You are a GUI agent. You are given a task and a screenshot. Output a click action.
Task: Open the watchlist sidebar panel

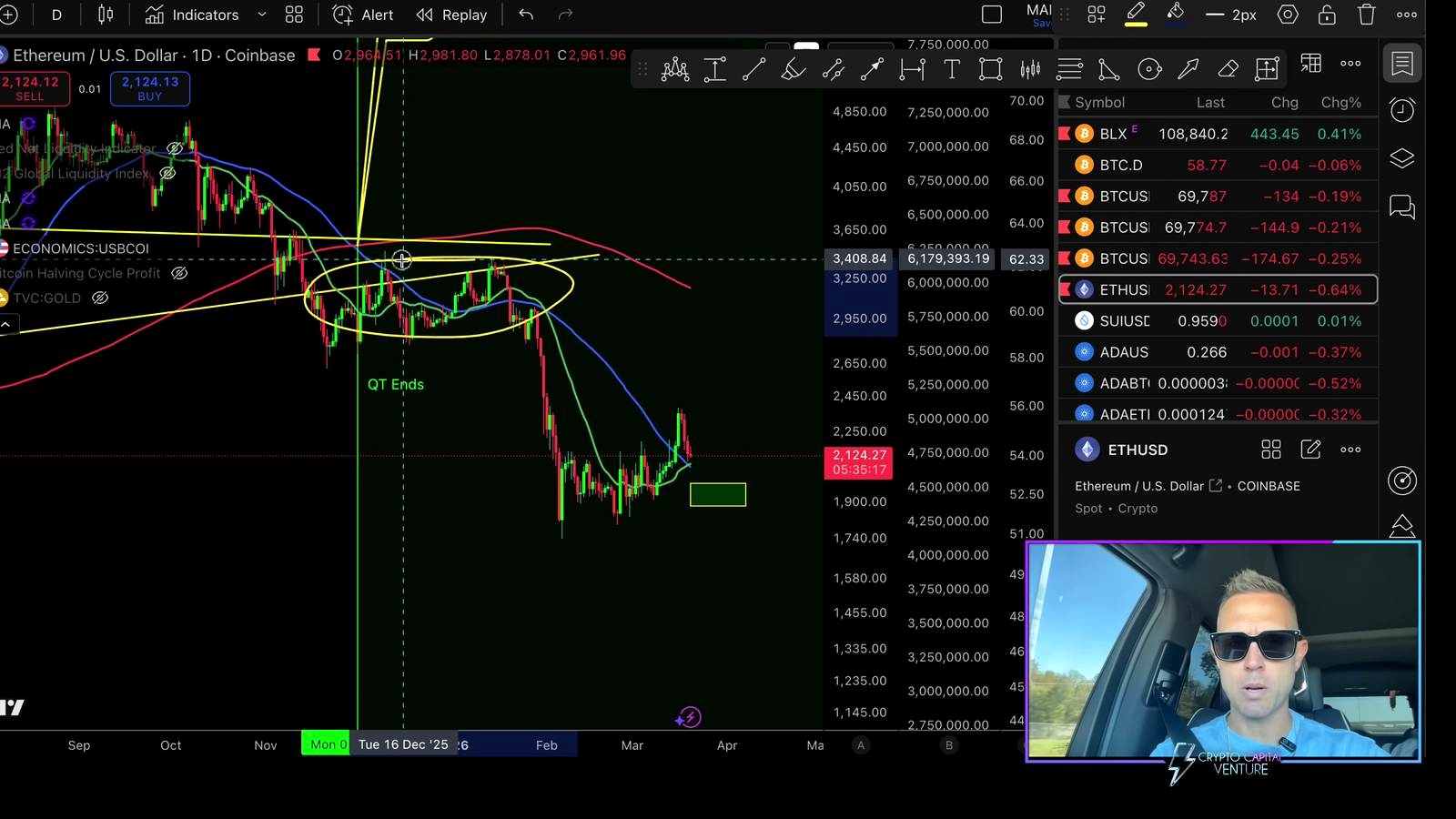tap(1402, 64)
